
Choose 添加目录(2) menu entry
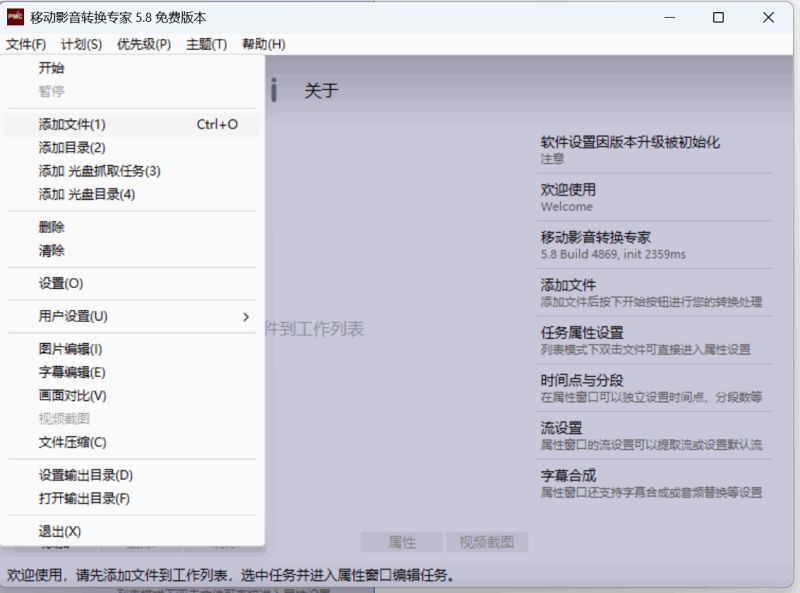(132, 148)
